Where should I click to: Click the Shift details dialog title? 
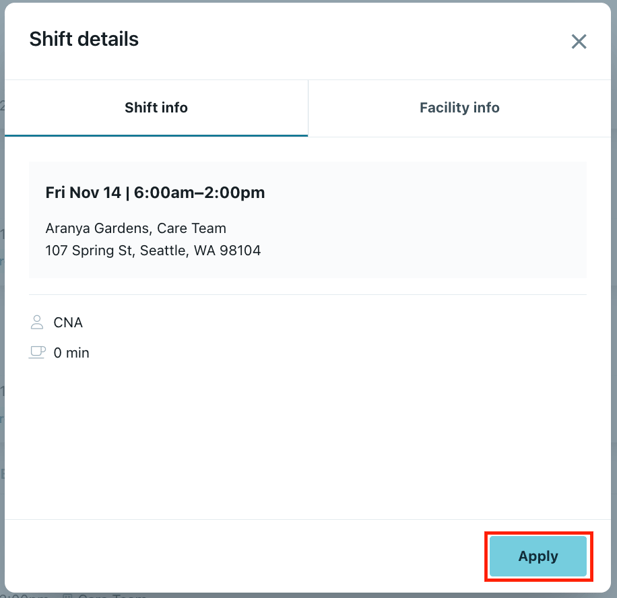pos(84,40)
